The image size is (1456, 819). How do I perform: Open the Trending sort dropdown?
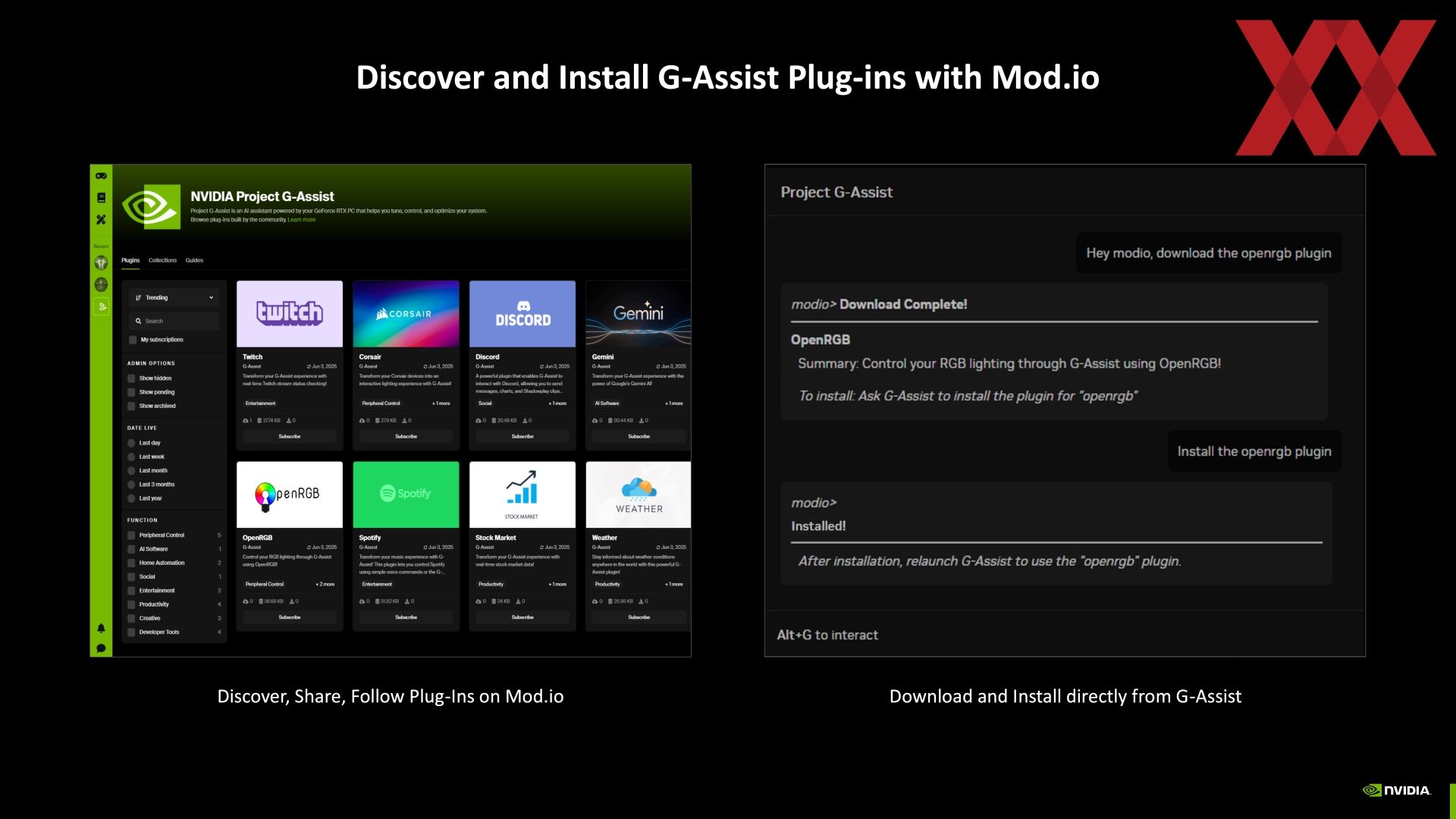click(x=174, y=298)
